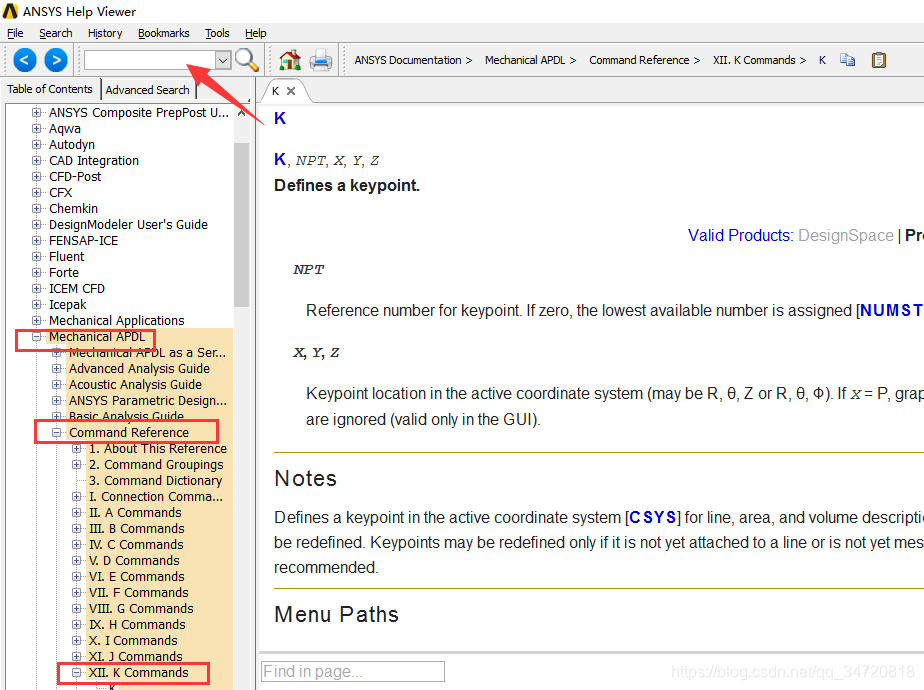Select VIII. G Commands item

click(x=141, y=608)
